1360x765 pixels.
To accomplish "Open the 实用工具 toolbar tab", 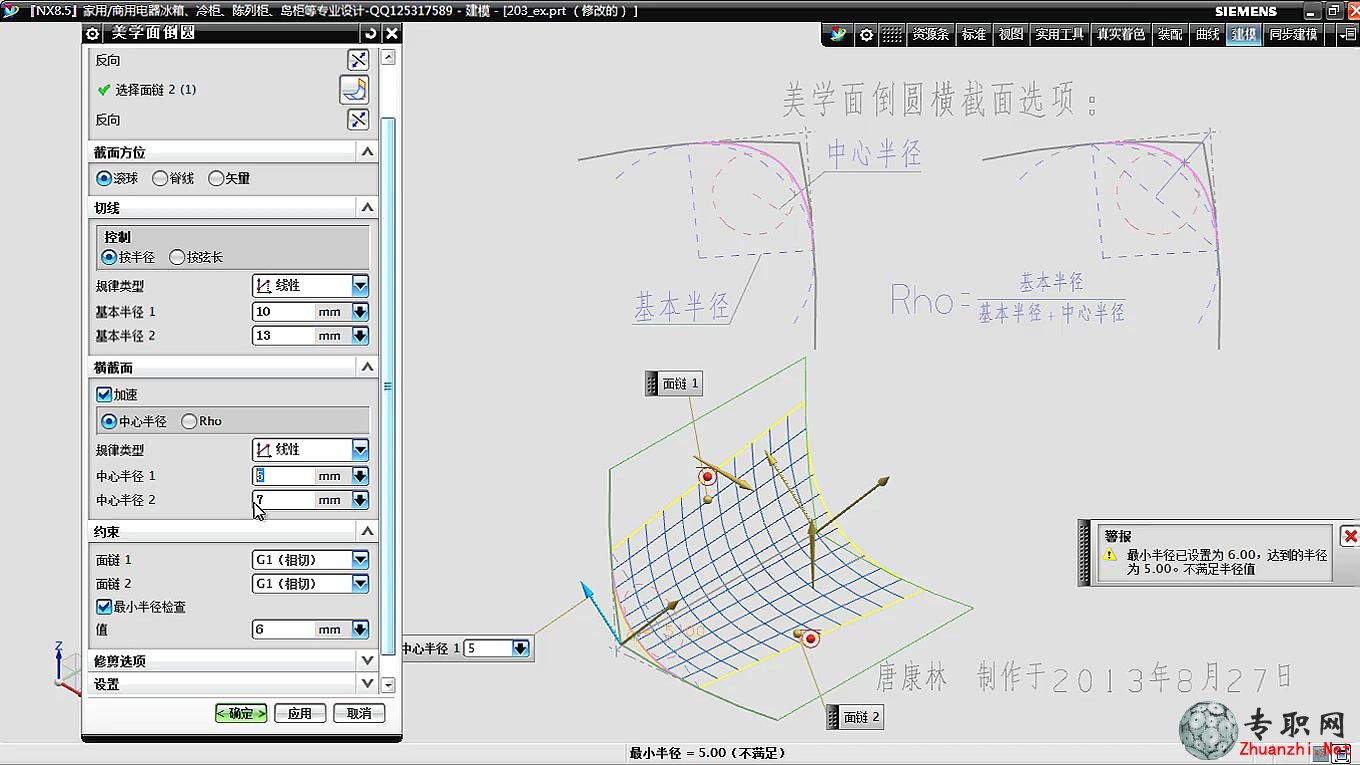I will [1060, 34].
